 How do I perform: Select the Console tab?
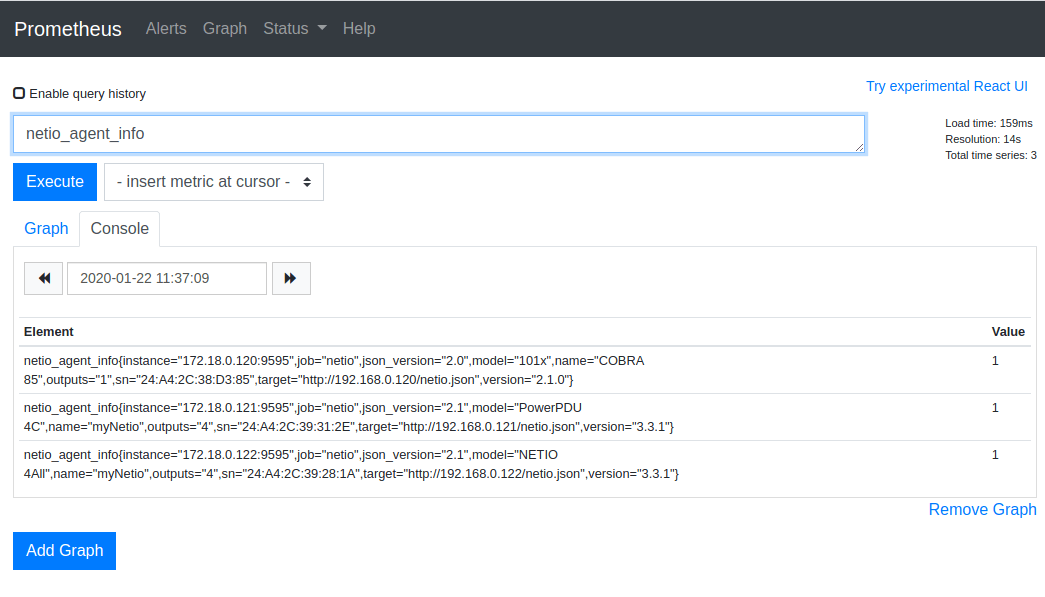pos(120,229)
